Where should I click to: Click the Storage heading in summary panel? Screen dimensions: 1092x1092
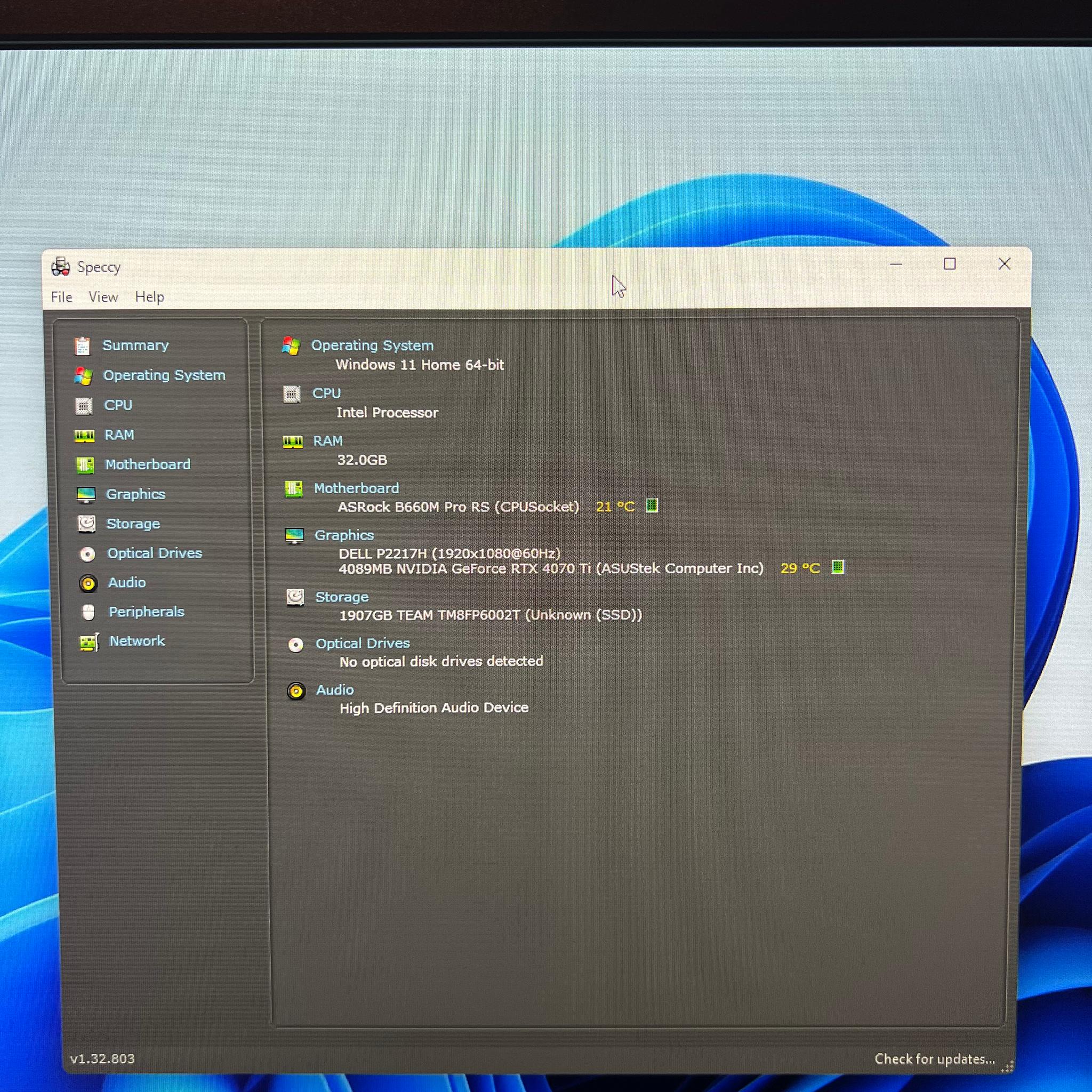pyautogui.click(x=341, y=597)
